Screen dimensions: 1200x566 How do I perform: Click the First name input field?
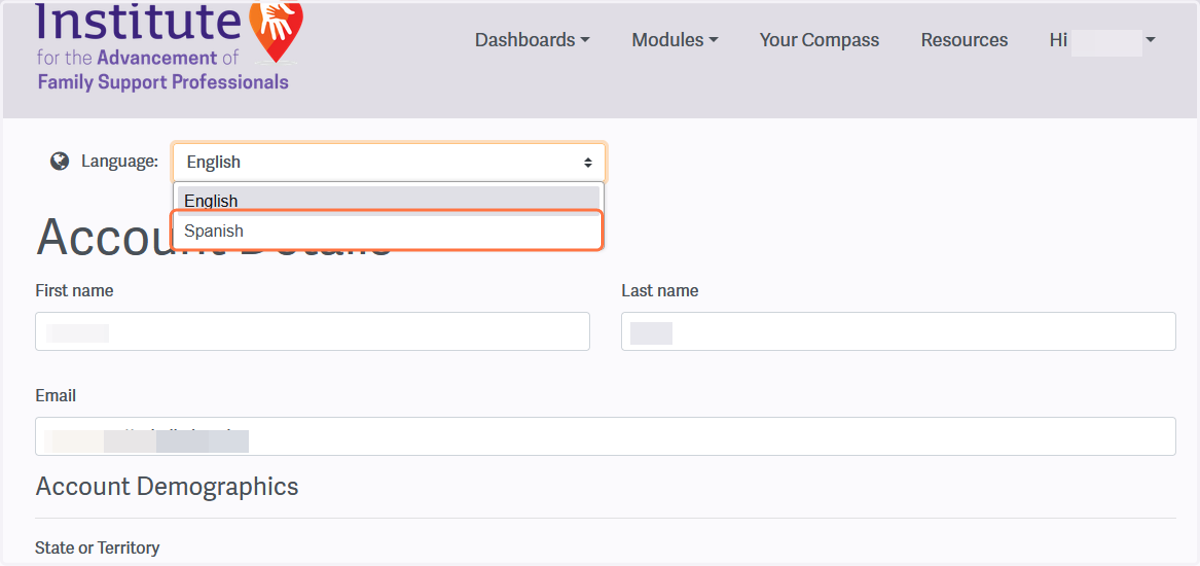coord(312,331)
